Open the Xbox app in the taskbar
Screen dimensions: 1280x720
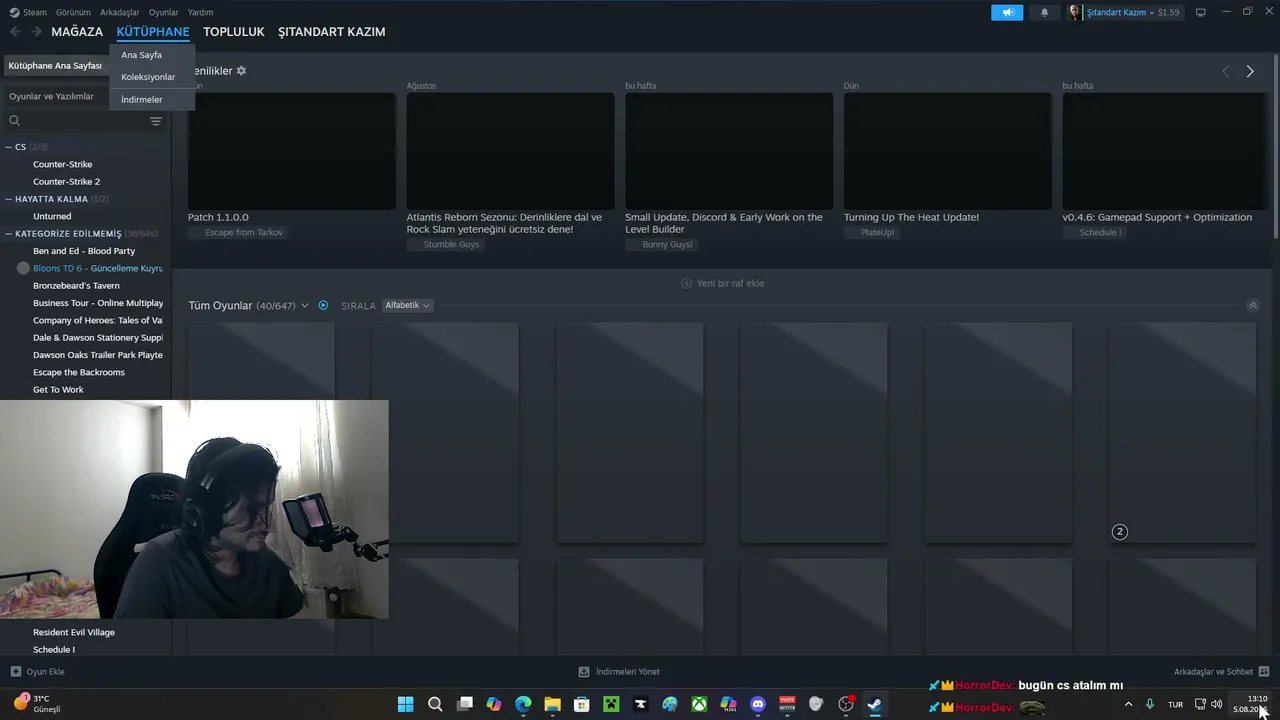pos(699,704)
